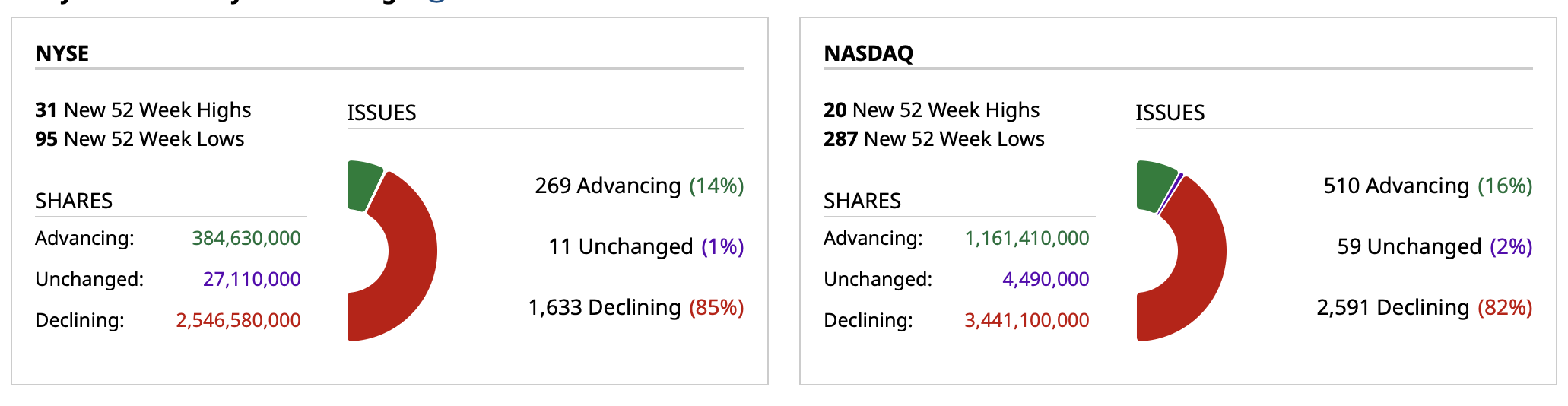
Task: Click the NASDAQ panel heading
Action: [x=868, y=53]
